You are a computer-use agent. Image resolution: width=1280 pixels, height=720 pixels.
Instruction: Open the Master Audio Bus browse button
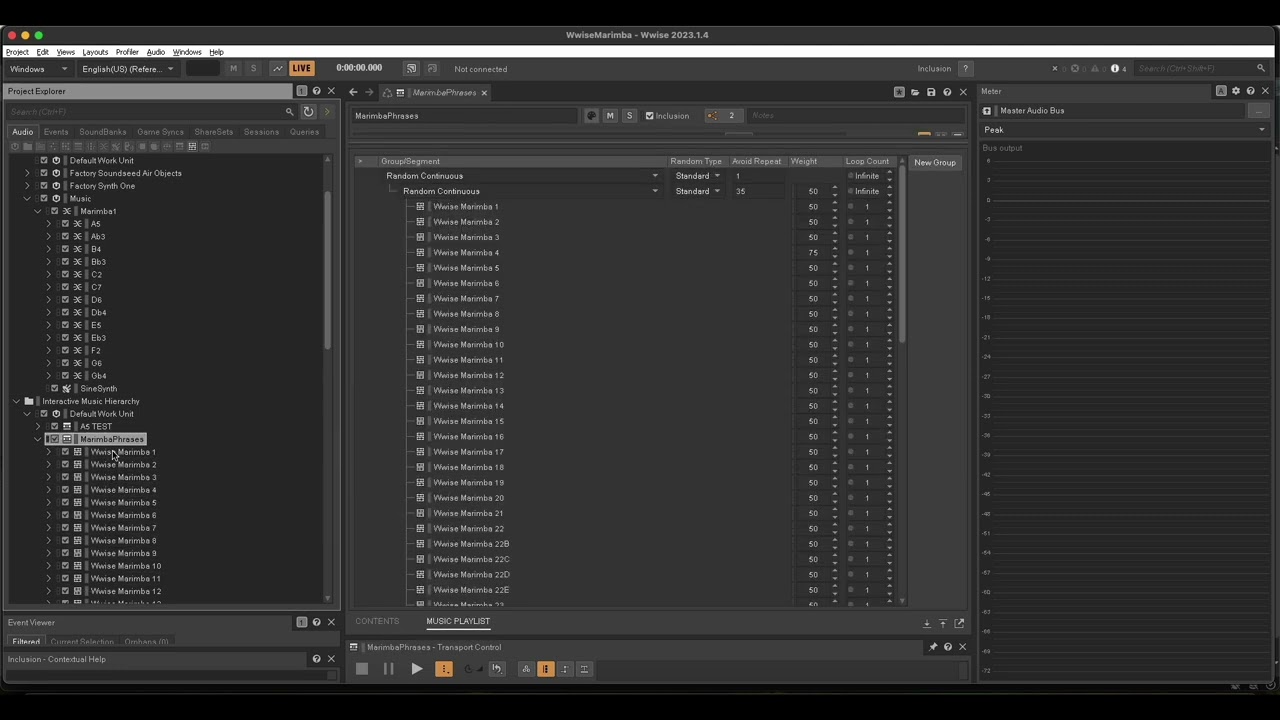pos(1259,111)
